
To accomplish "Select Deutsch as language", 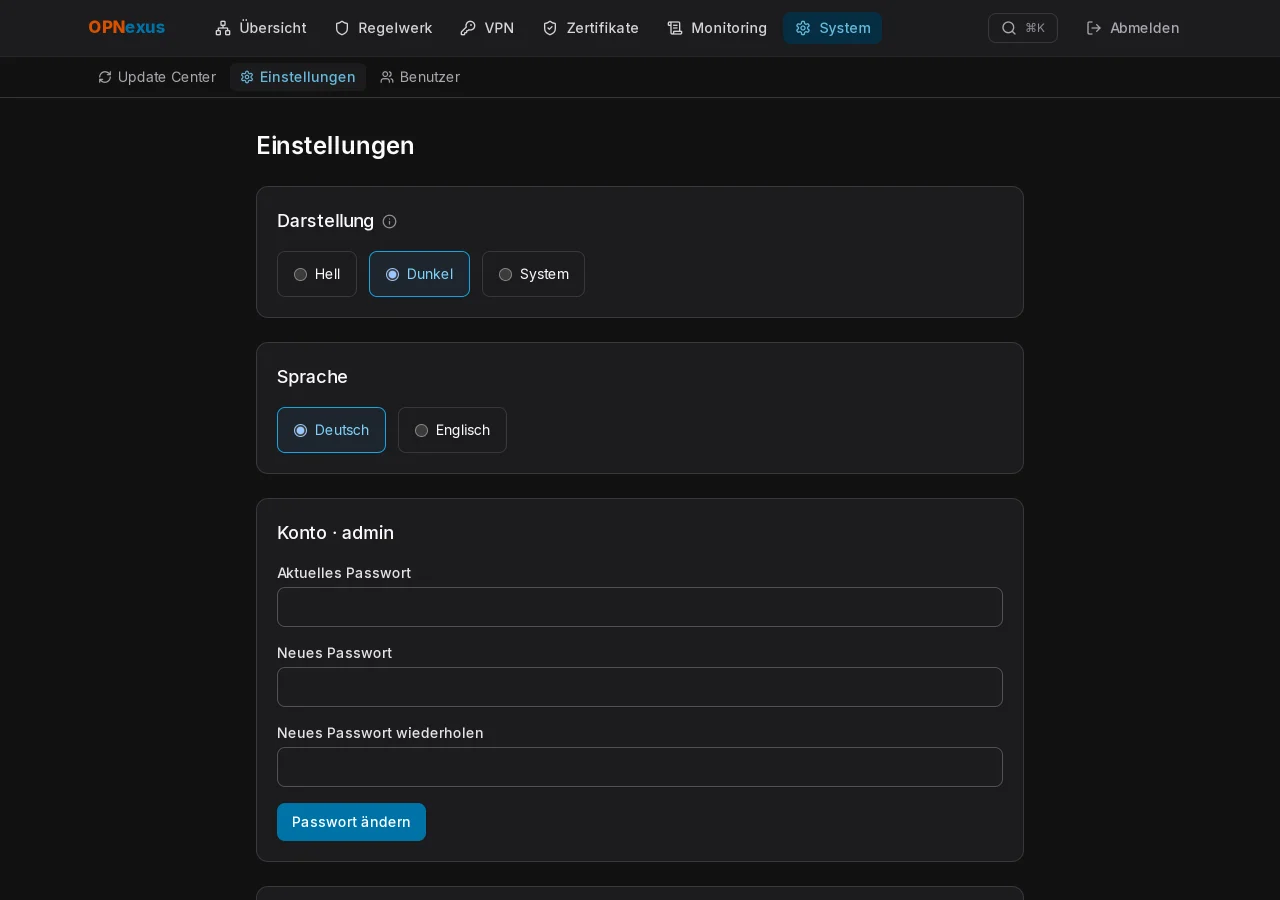I will tap(331, 430).
